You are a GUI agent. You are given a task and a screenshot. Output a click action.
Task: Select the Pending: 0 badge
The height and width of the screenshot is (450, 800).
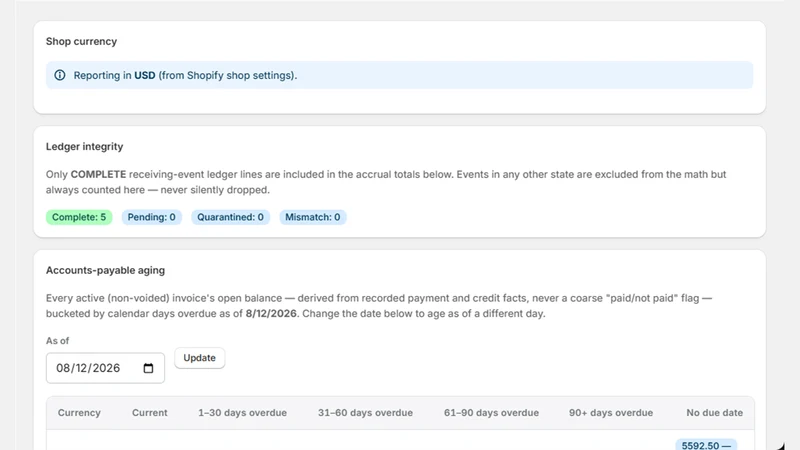[152, 217]
